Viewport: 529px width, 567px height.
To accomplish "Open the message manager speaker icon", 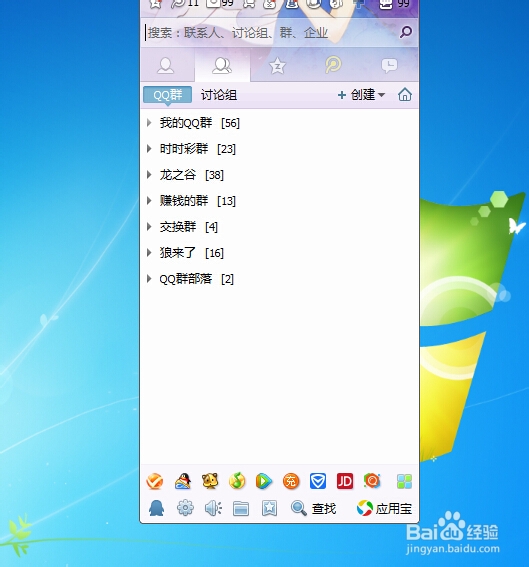I will [213, 508].
